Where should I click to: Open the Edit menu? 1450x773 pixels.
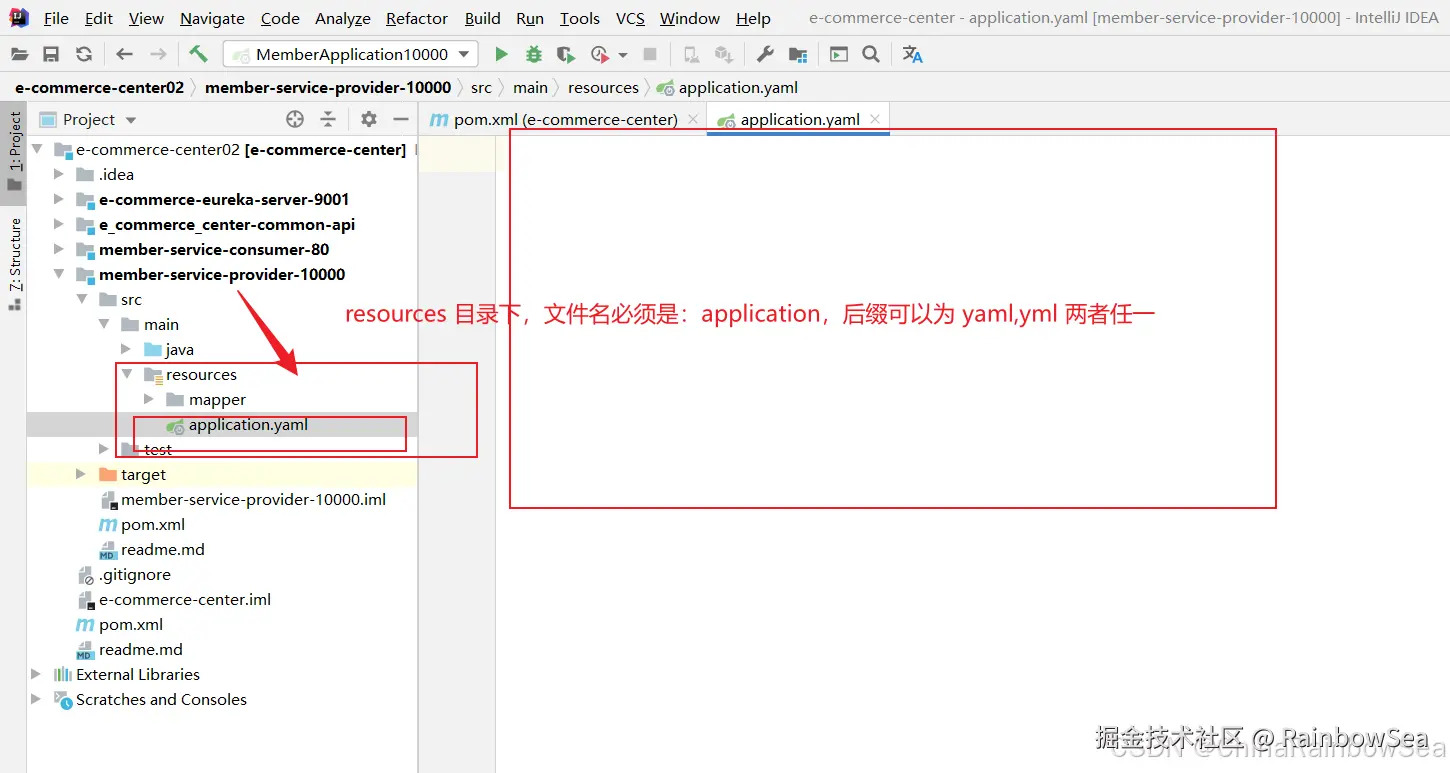tap(99, 18)
